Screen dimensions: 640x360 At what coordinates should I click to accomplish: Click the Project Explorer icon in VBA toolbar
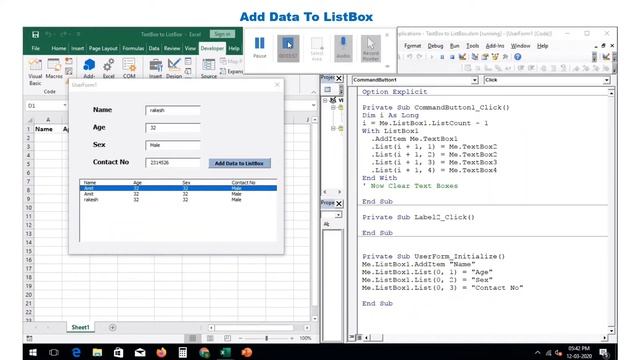point(475,57)
